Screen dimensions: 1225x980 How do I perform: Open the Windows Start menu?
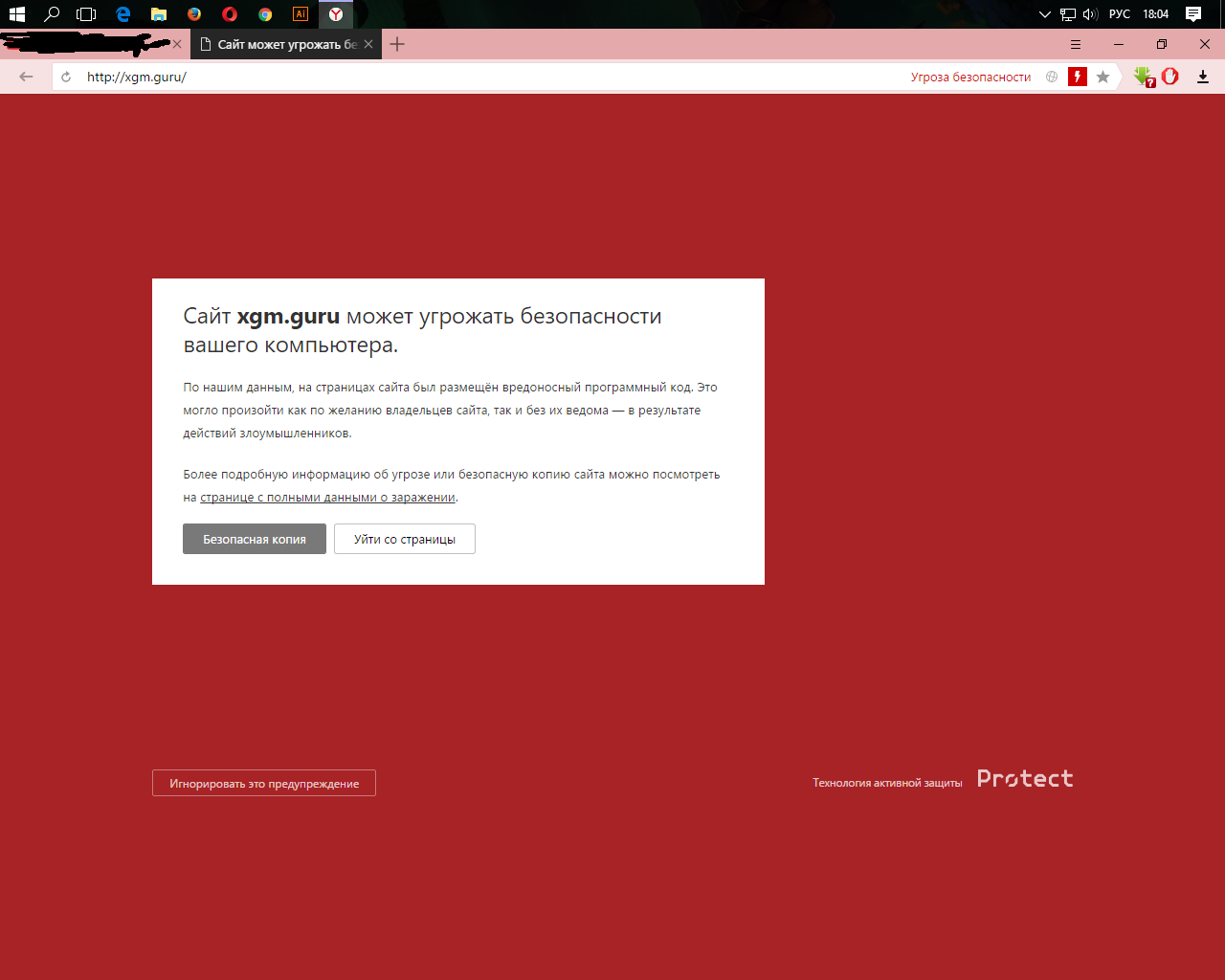pyautogui.click(x=16, y=14)
